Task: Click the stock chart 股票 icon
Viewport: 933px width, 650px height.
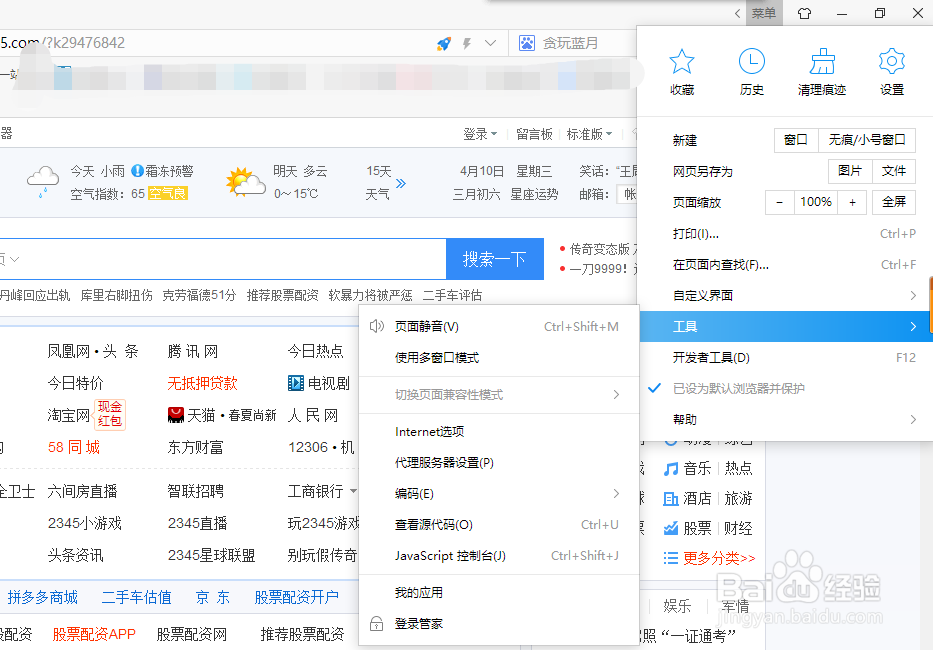Action: tap(671, 528)
